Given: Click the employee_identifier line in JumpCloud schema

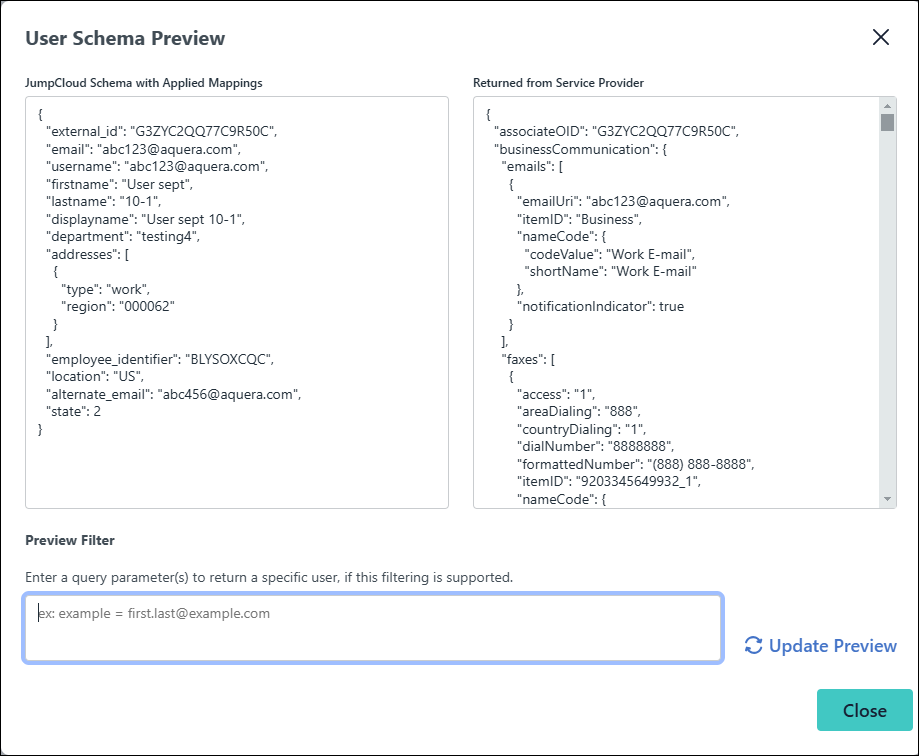Looking at the screenshot, I should click(159, 358).
